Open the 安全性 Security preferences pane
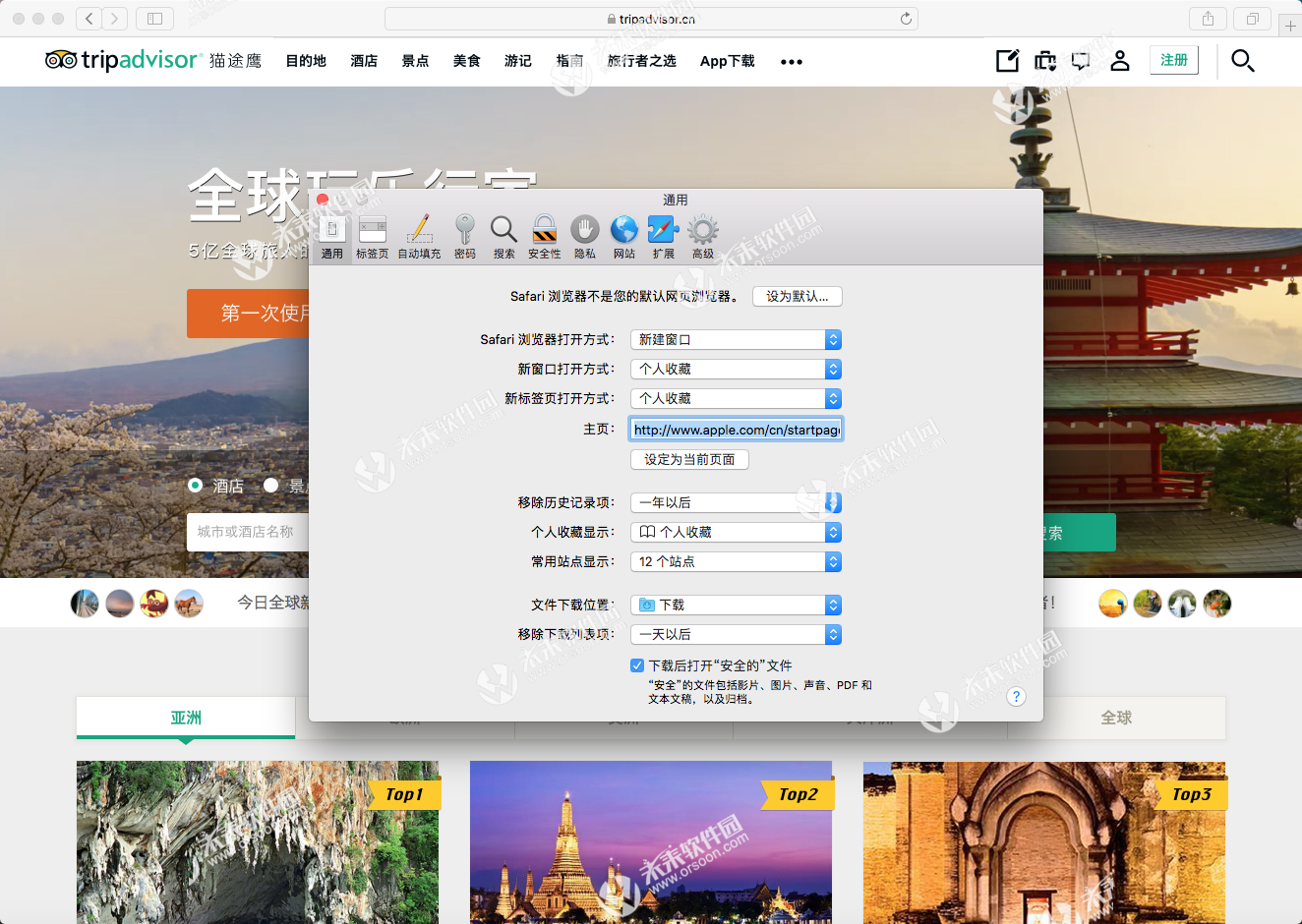The height and width of the screenshot is (924, 1302). 545,238
